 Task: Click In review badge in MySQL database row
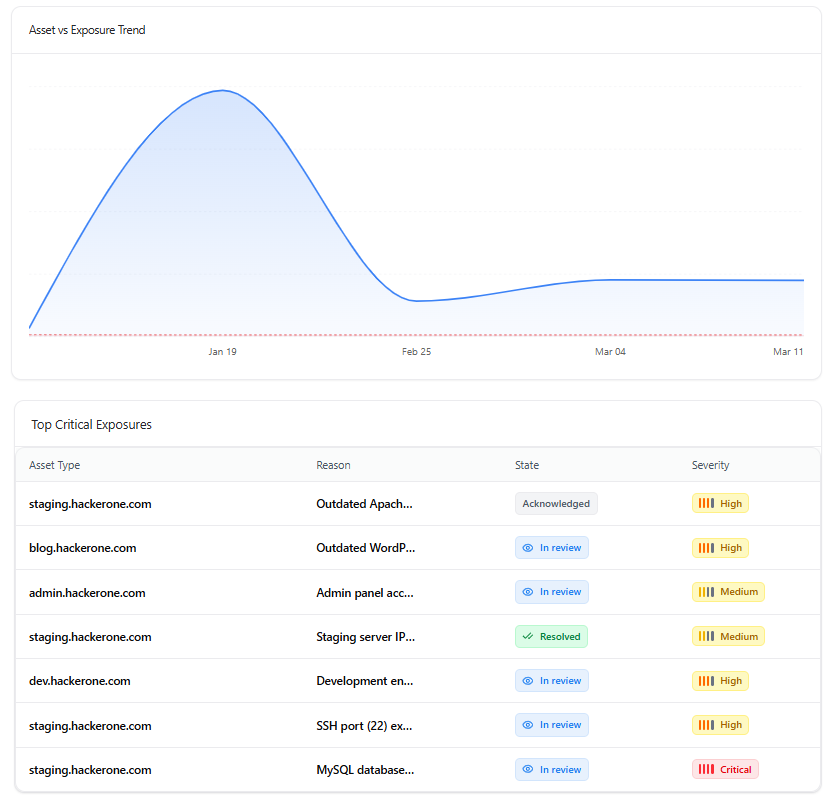552,769
